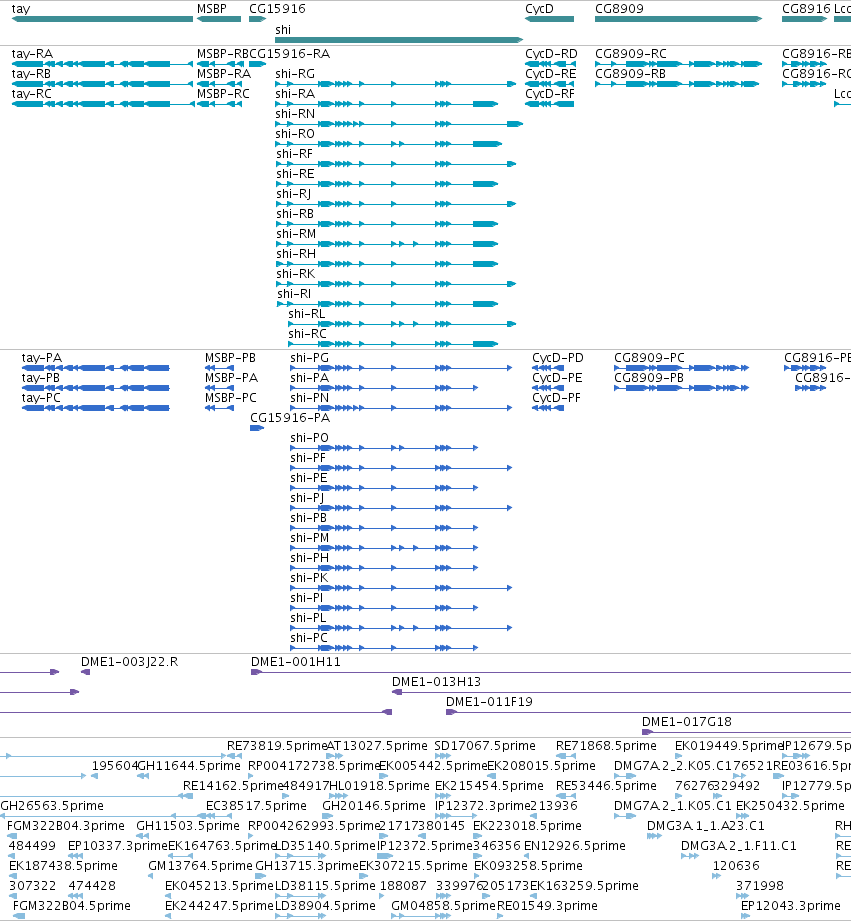Click the CycD-PD protein label
This screenshot has height=921, width=851.
pyautogui.click(x=558, y=358)
